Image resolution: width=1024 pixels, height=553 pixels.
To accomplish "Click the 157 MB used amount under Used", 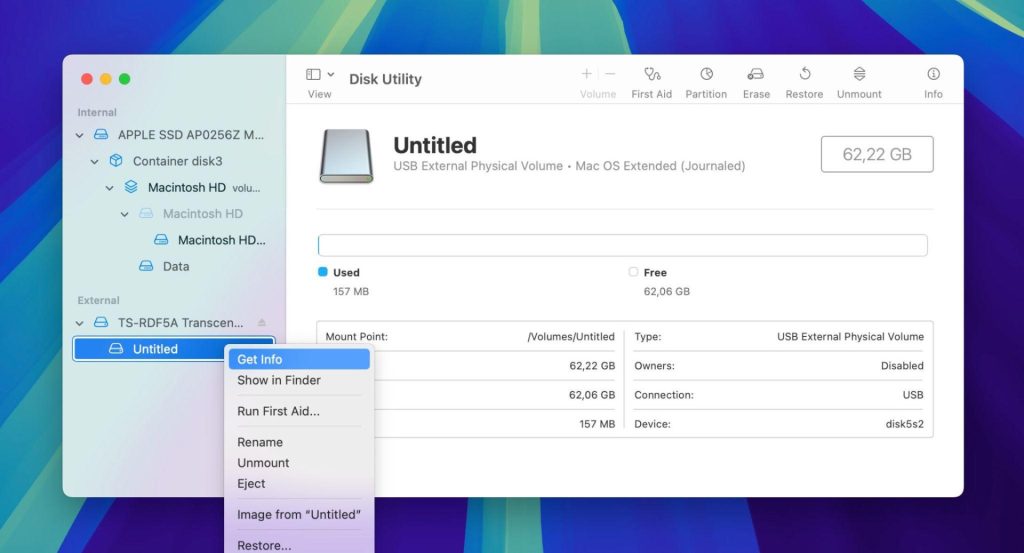I will tap(351, 291).
